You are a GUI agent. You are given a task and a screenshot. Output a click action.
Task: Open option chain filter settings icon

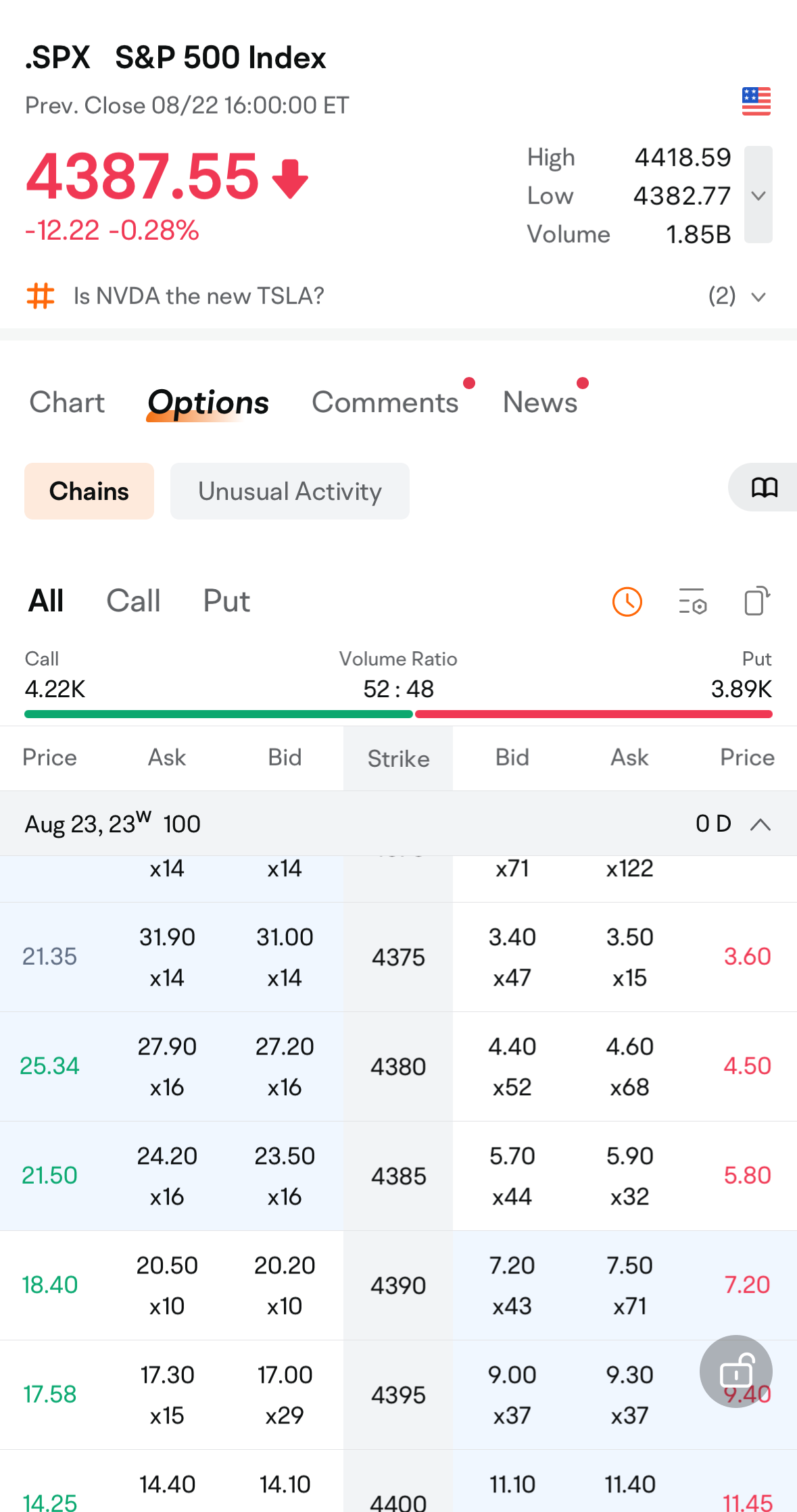(x=692, y=601)
